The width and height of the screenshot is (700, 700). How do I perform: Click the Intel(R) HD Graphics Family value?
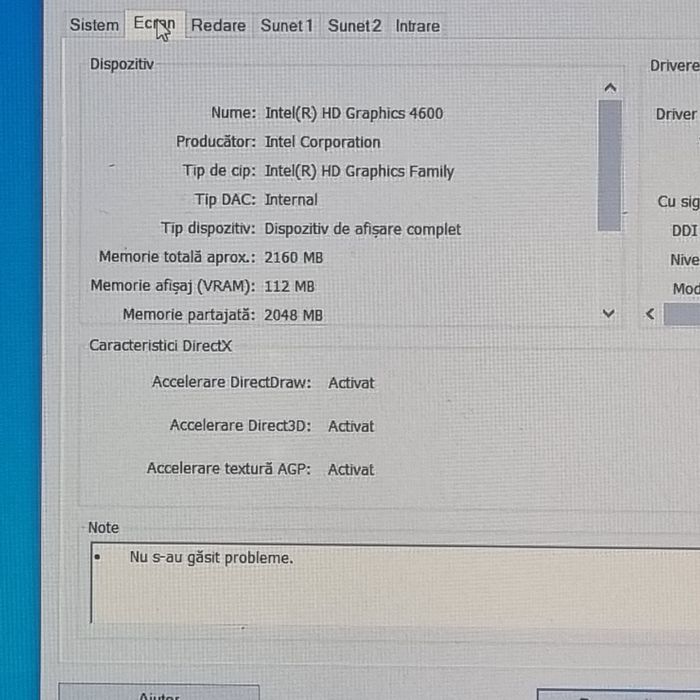(359, 171)
